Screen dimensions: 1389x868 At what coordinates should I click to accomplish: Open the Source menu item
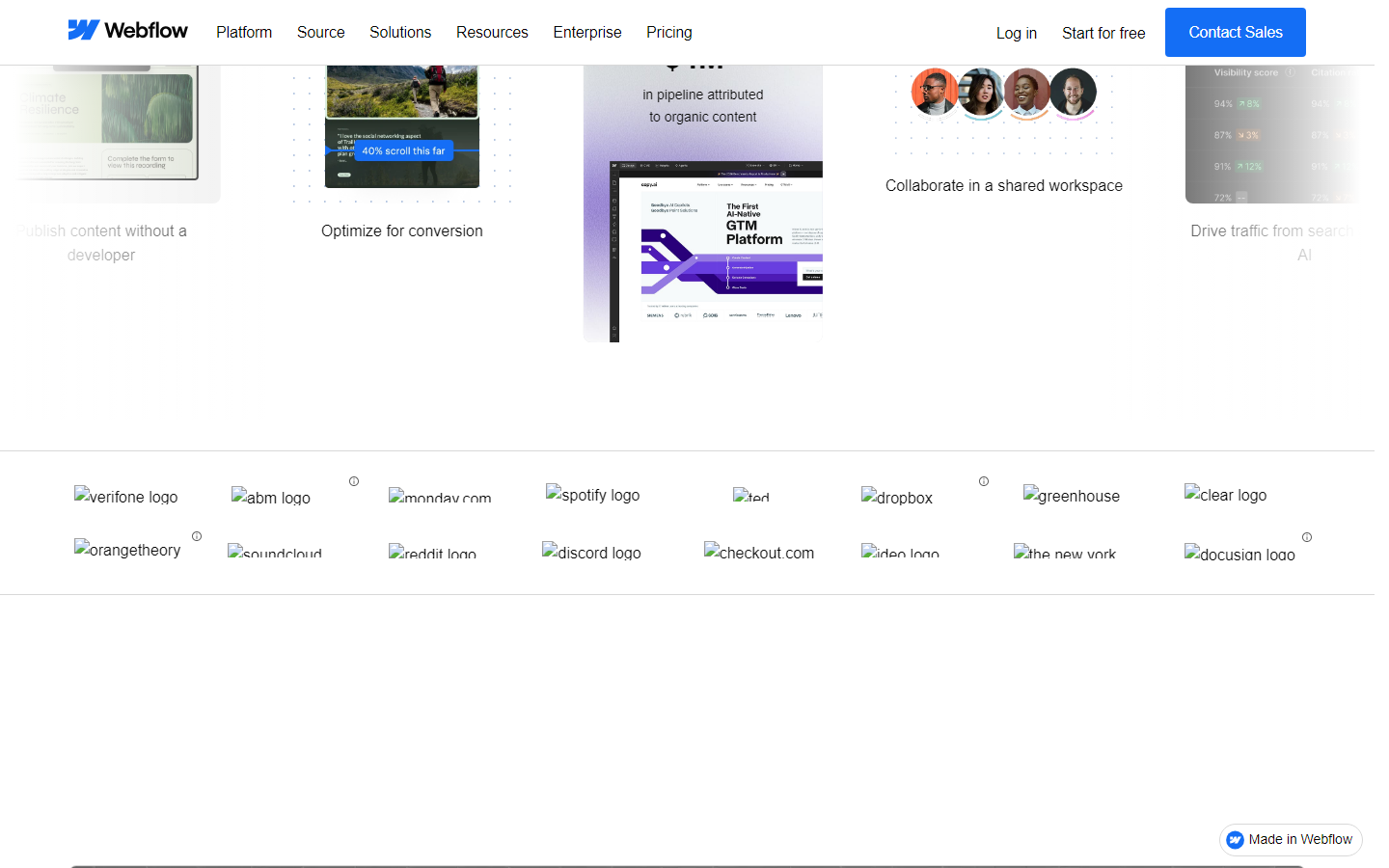click(321, 32)
